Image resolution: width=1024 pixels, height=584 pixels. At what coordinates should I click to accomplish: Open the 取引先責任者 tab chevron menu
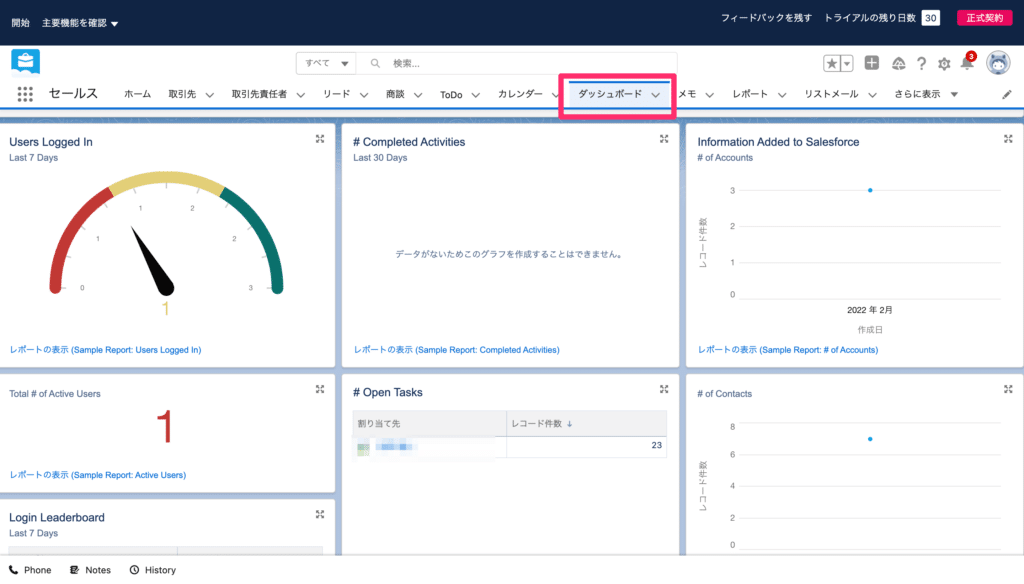(x=301, y=95)
